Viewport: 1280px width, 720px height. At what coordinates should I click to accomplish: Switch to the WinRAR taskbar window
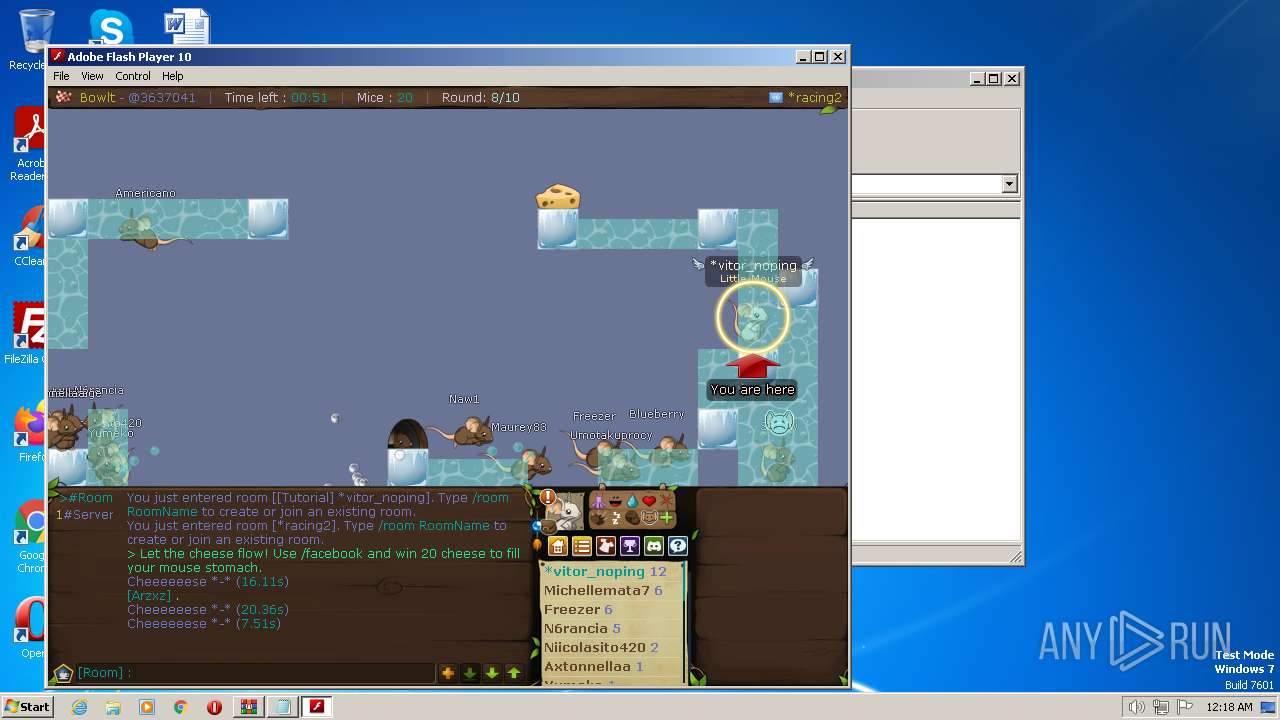tap(248, 707)
